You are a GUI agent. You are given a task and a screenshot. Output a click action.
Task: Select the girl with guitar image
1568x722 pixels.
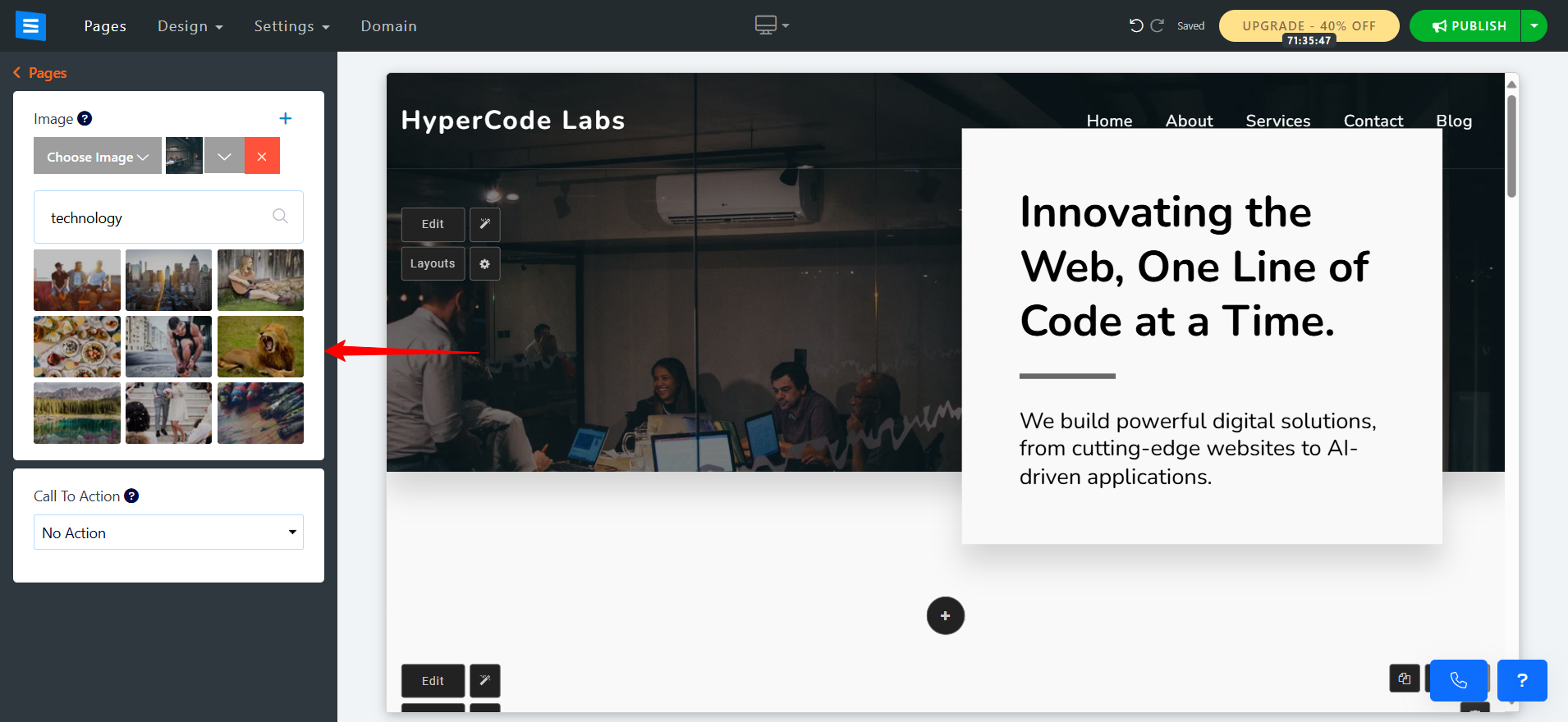pos(260,280)
